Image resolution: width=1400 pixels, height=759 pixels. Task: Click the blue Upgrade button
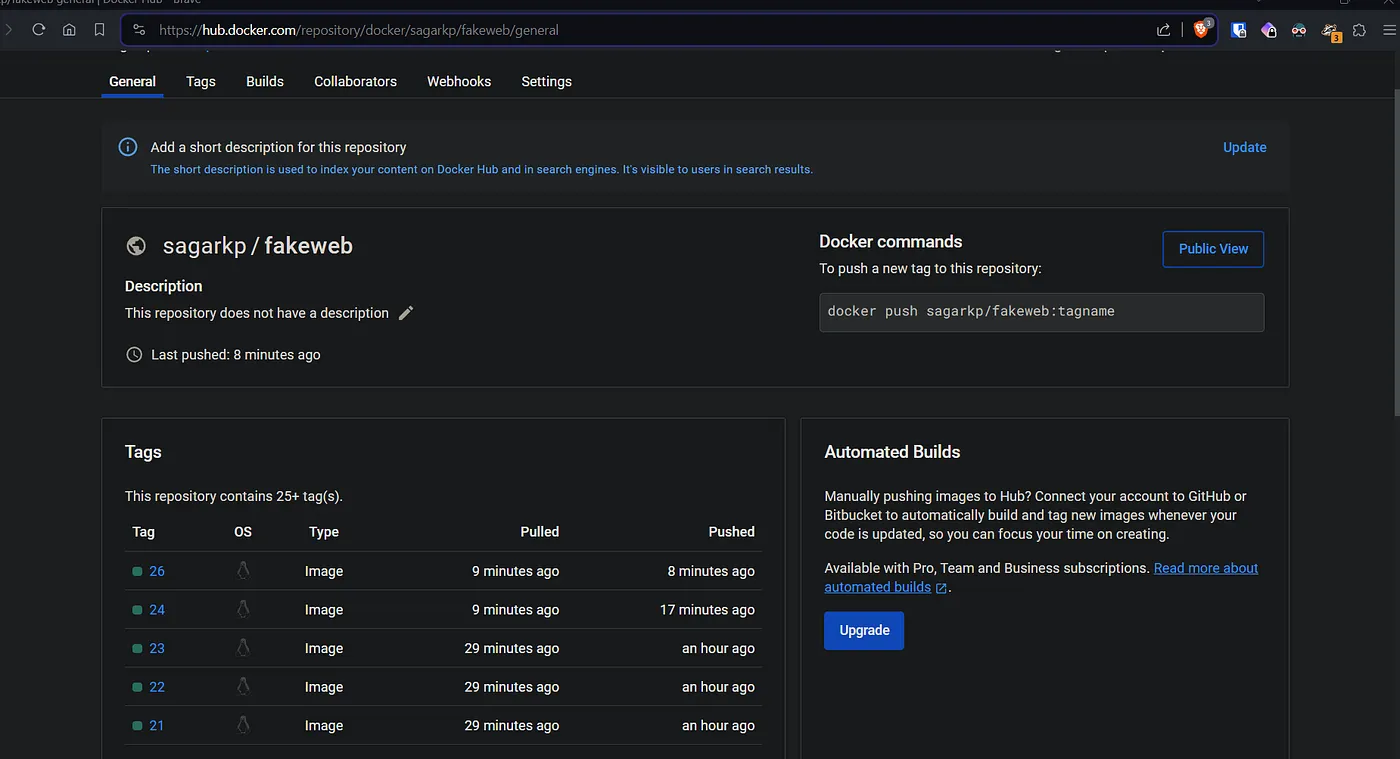(864, 631)
